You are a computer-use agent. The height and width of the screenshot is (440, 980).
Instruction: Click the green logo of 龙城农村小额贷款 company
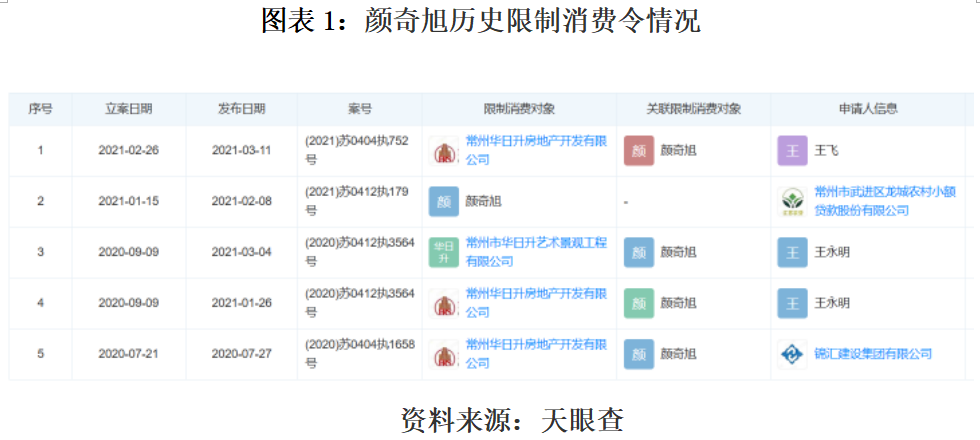pyautogui.click(x=792, y=202)
